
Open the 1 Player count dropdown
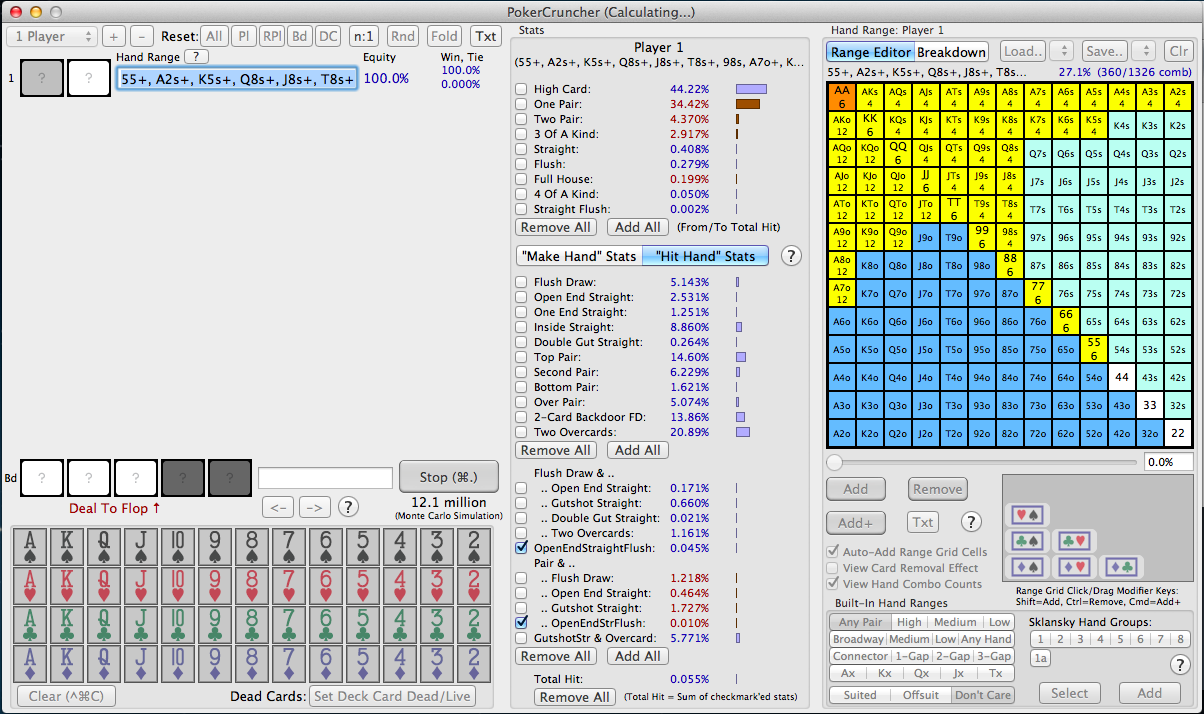52,36
